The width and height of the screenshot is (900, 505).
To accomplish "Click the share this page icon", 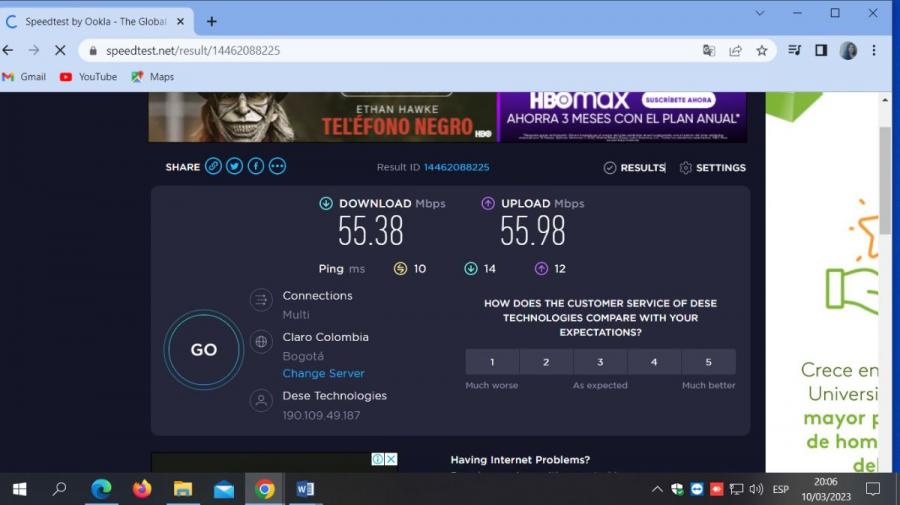I will click(735, 50).
